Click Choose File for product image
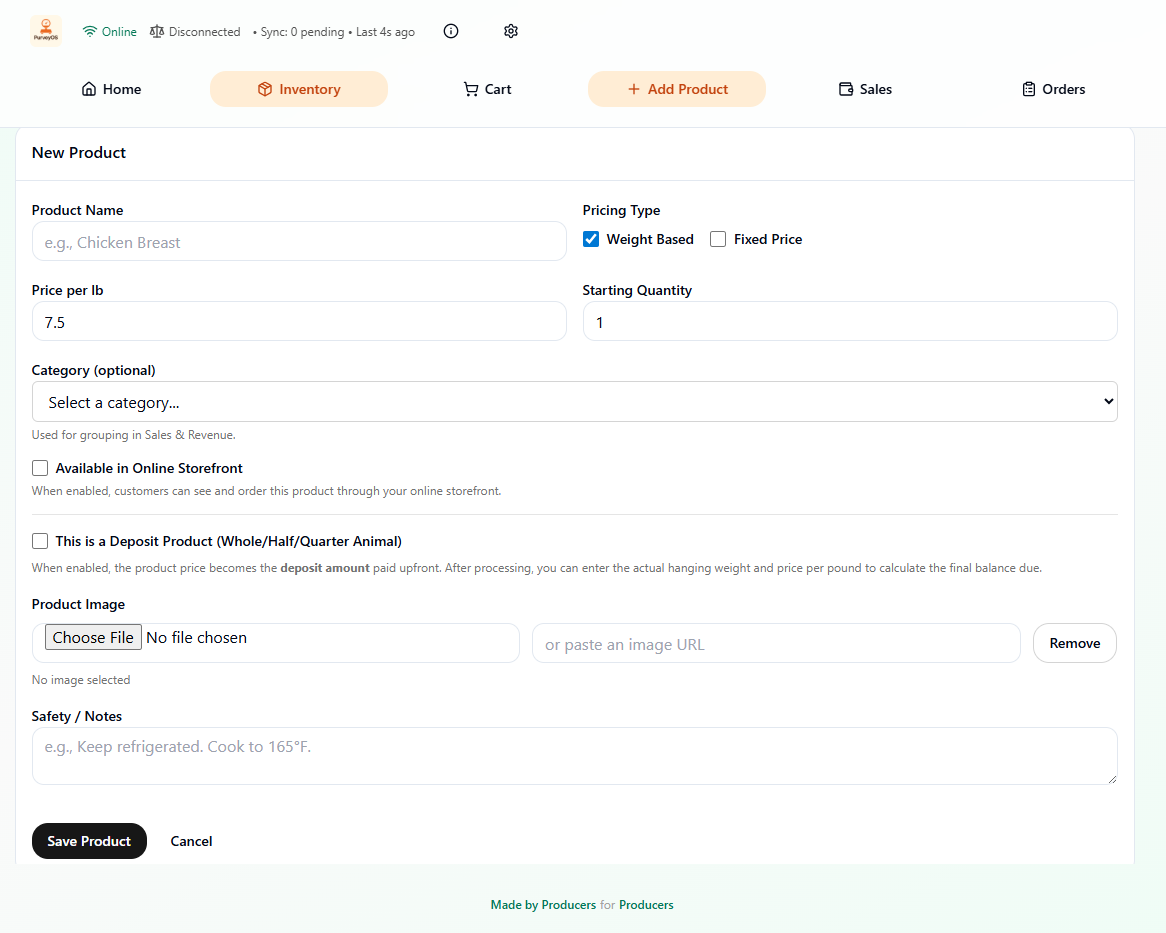The height and width of the screenshot is (933, 1166). [x=93, y=636]
